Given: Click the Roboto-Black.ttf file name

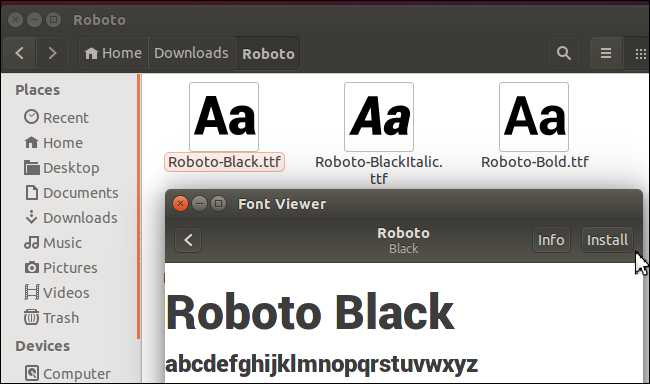Looking at the screenshot, I should 224,162.
